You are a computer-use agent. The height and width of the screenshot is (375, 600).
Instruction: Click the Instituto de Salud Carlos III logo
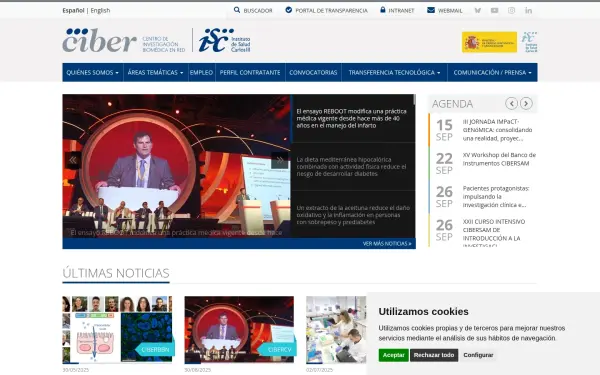point(225,40)
